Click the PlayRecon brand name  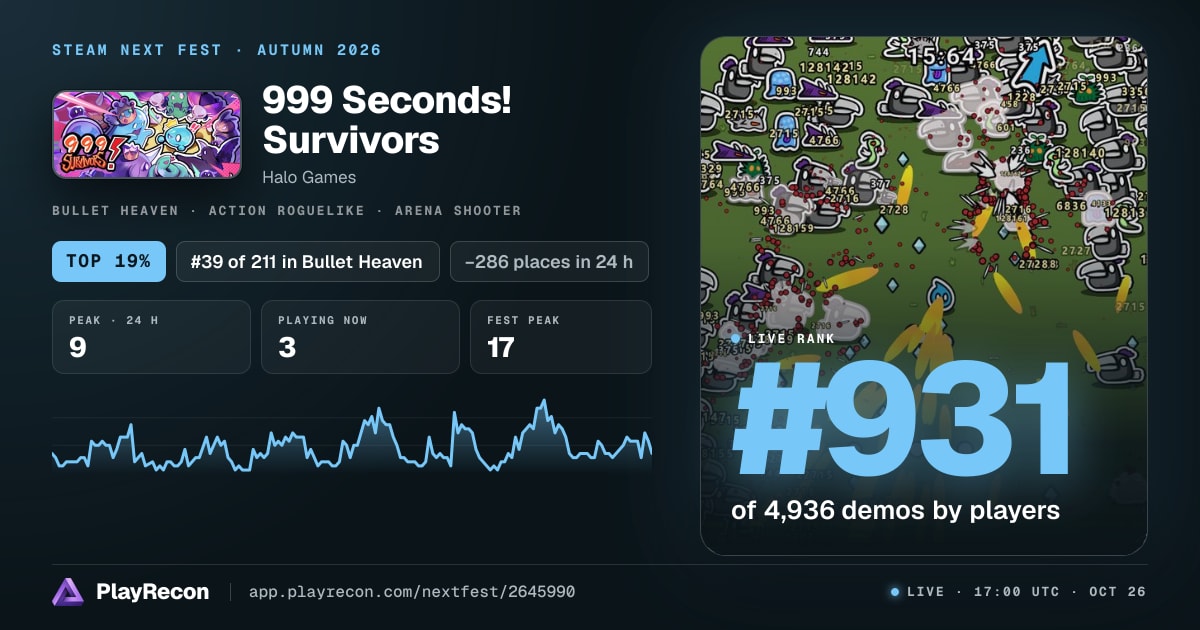click(x=152, y=592)
